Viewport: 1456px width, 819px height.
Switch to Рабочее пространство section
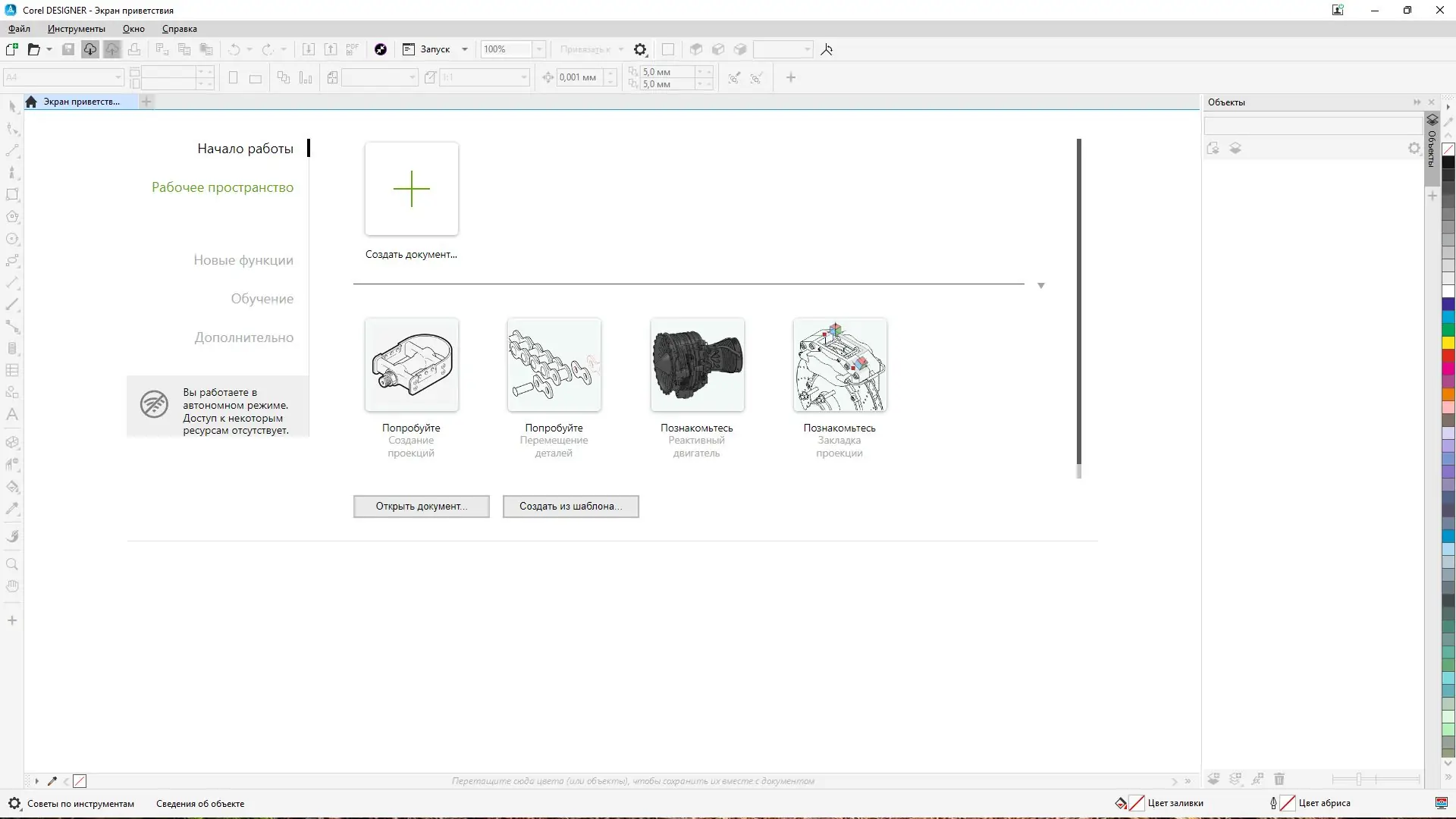pos(222,187)
